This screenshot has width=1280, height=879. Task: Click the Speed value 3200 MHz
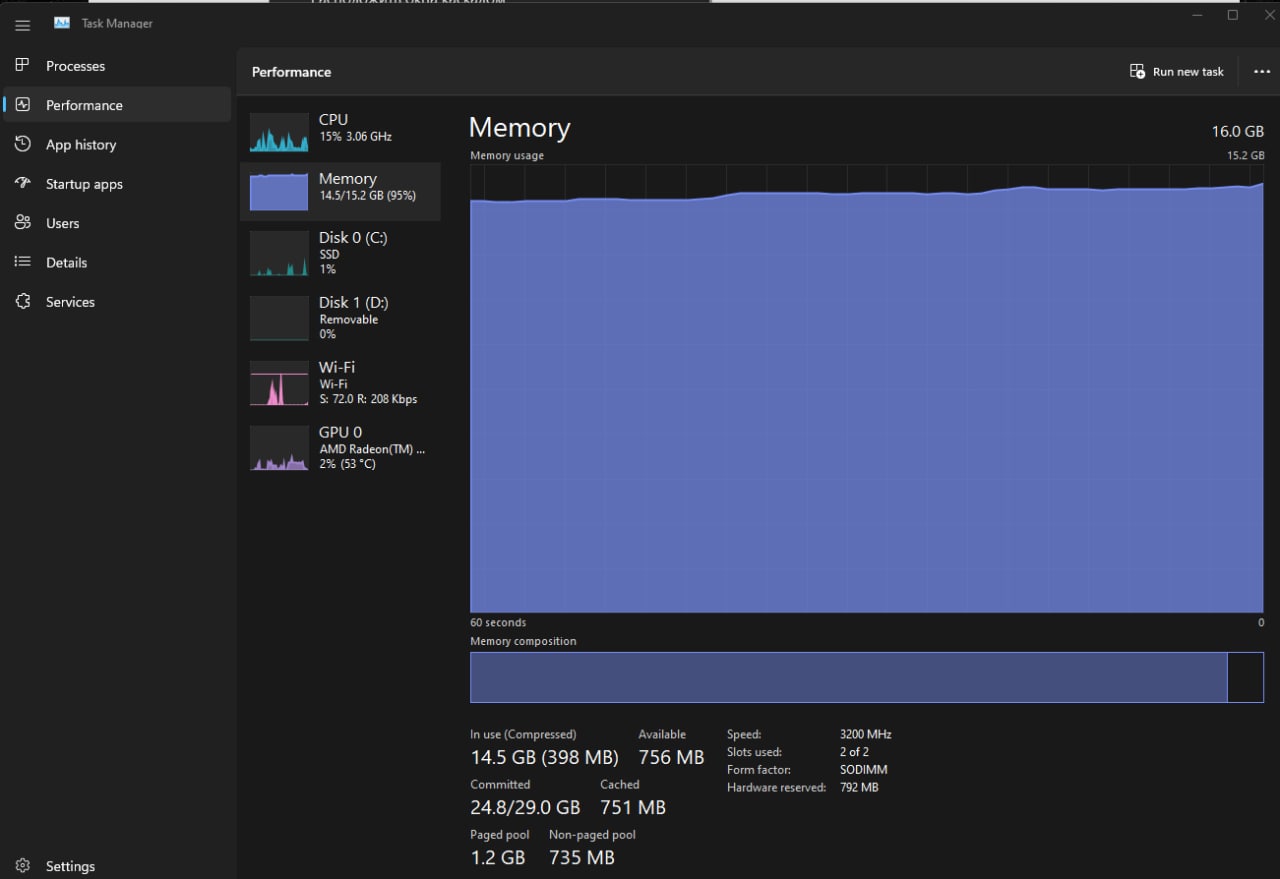coord(865,734)
